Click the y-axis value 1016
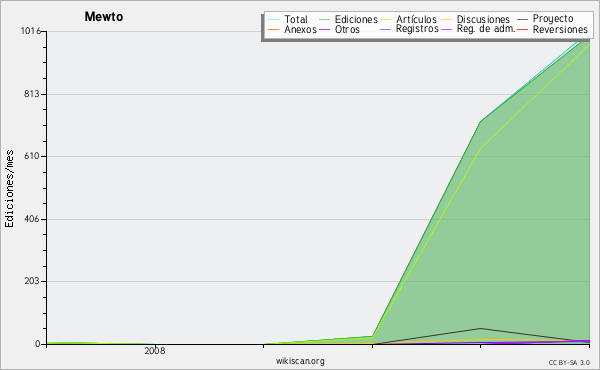The image size is (600, 370). click(x=30, y=31)
